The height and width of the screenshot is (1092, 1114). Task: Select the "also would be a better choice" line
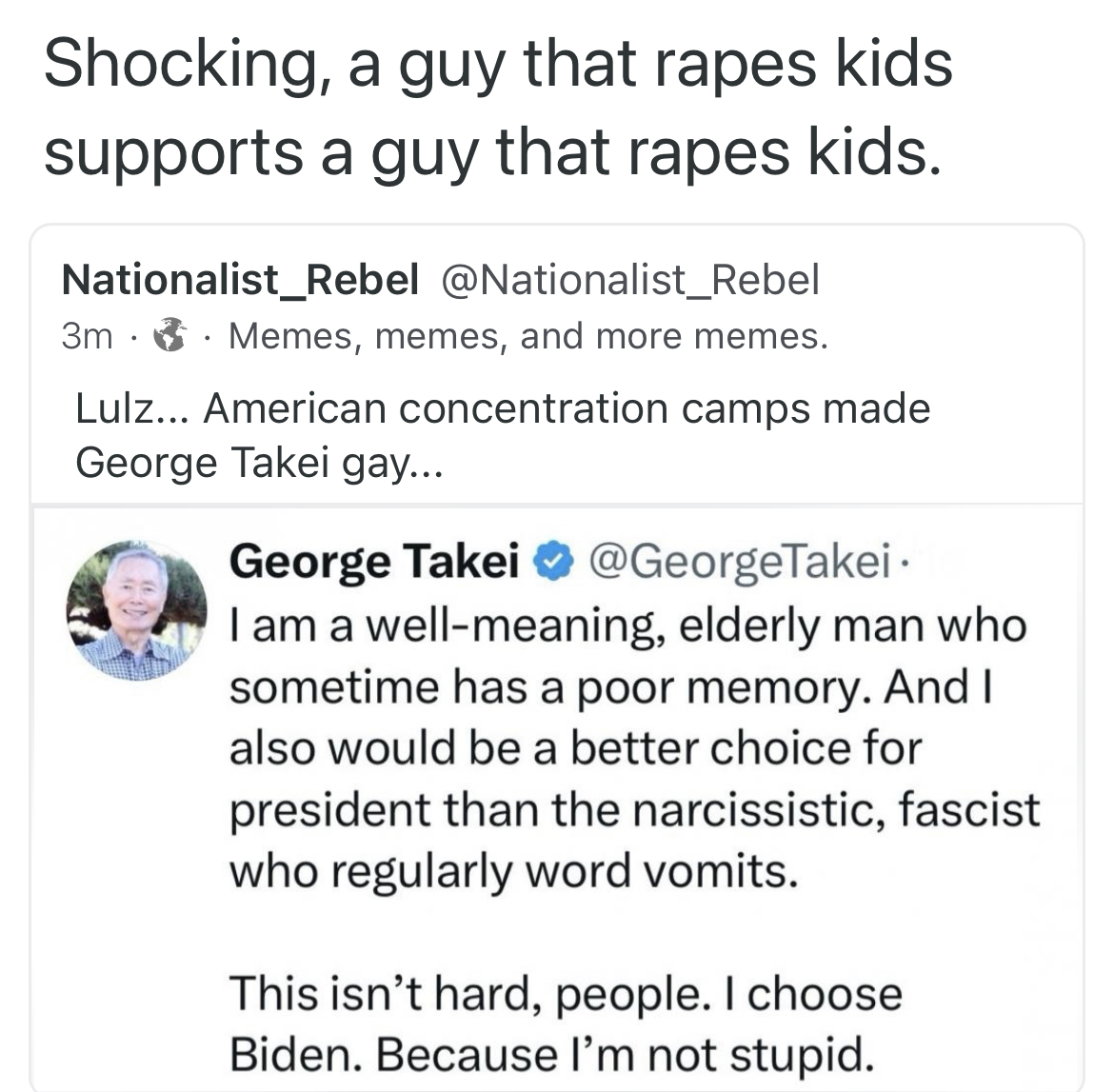tap(575, 747)
